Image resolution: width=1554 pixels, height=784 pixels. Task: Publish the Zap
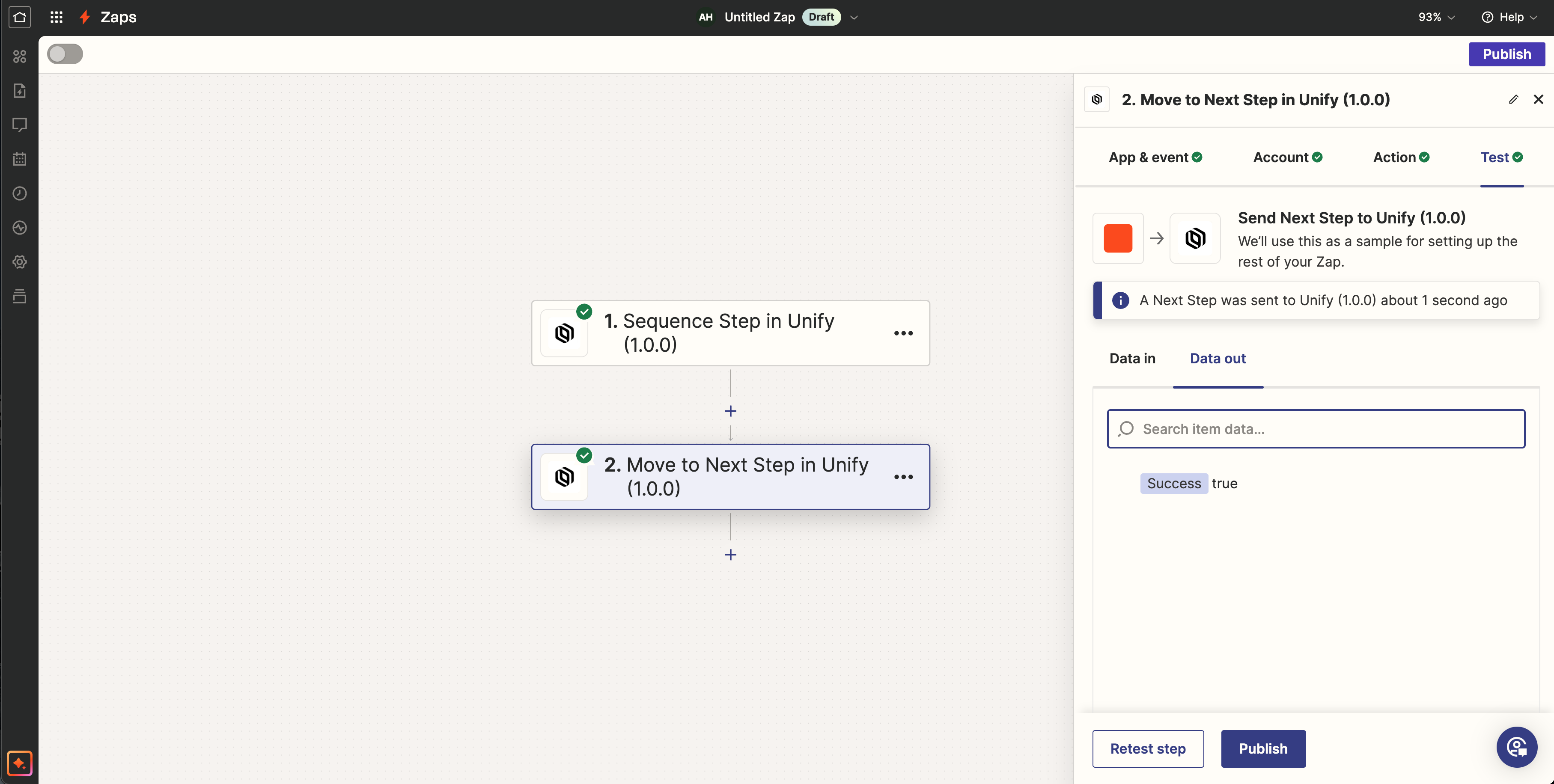click(x=1507, y=53)
